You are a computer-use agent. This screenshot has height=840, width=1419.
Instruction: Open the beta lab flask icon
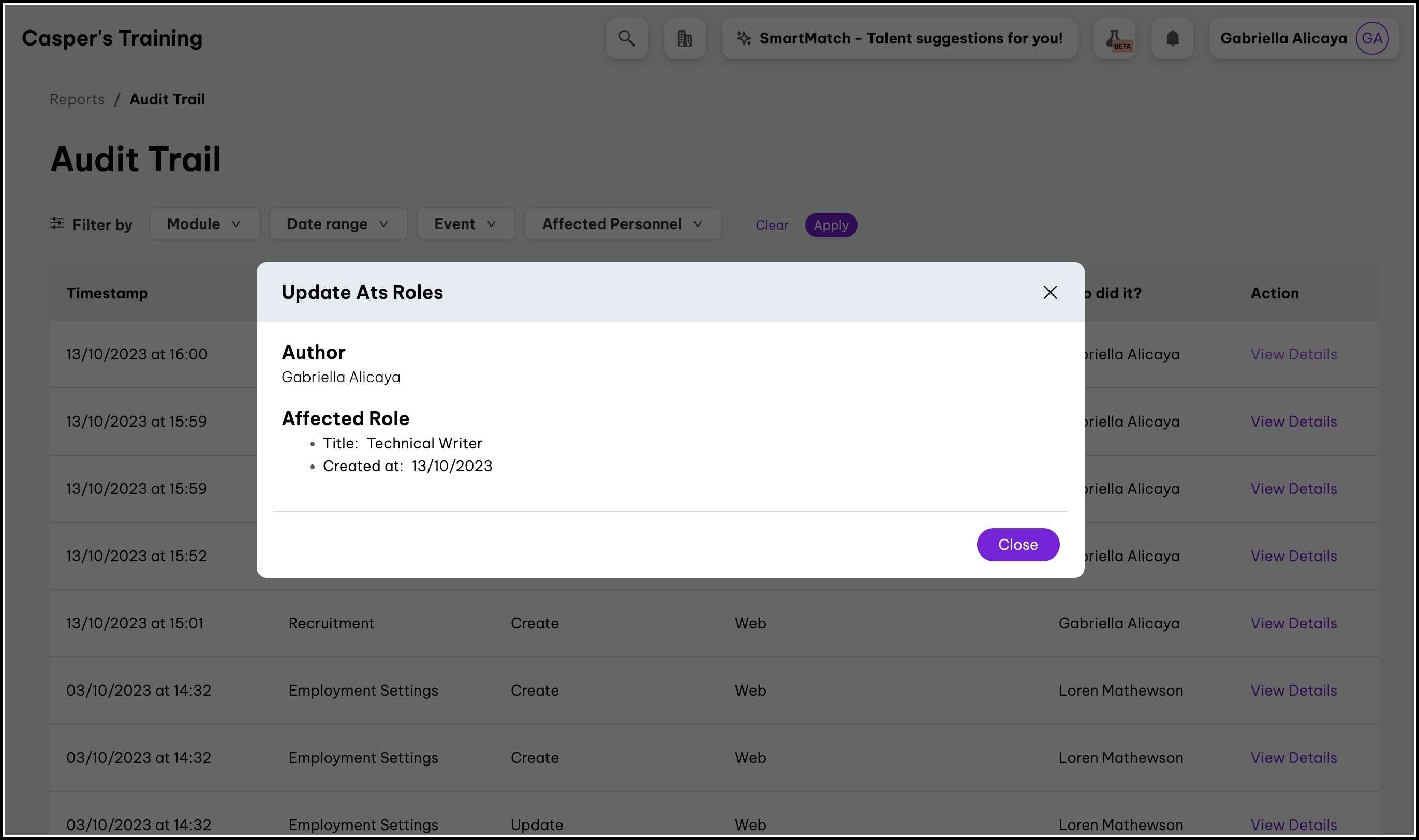(x=1114, y=38)
